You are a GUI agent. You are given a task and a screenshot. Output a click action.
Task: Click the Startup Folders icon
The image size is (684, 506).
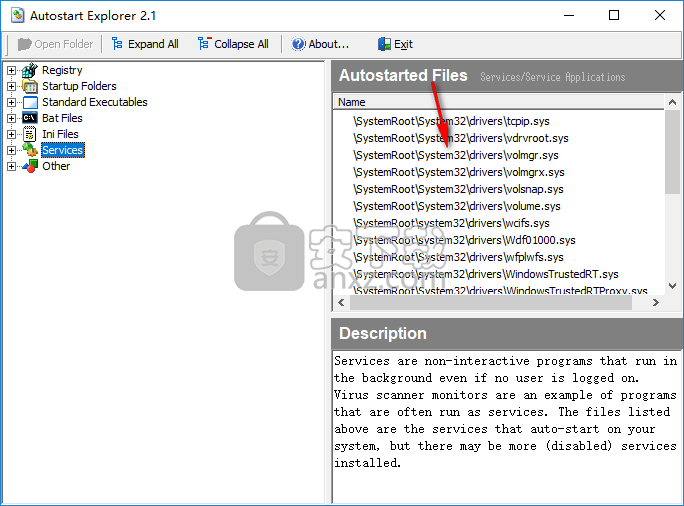click(x=30, y=86)
